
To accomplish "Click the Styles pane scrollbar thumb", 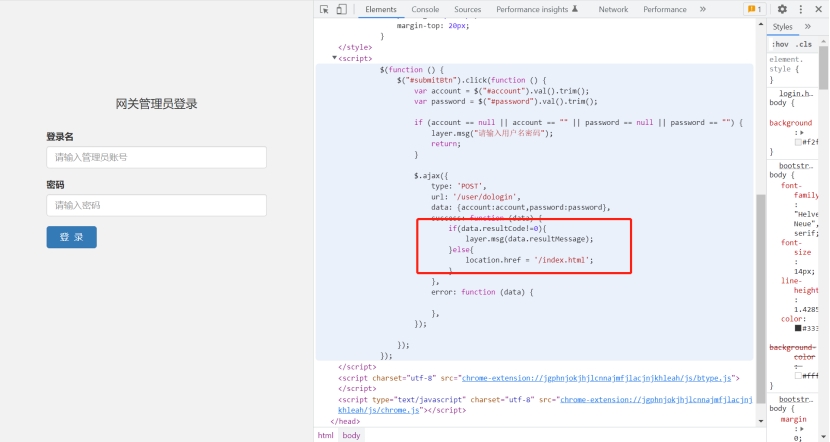I will pyautogui.click(x=823, y=68).
